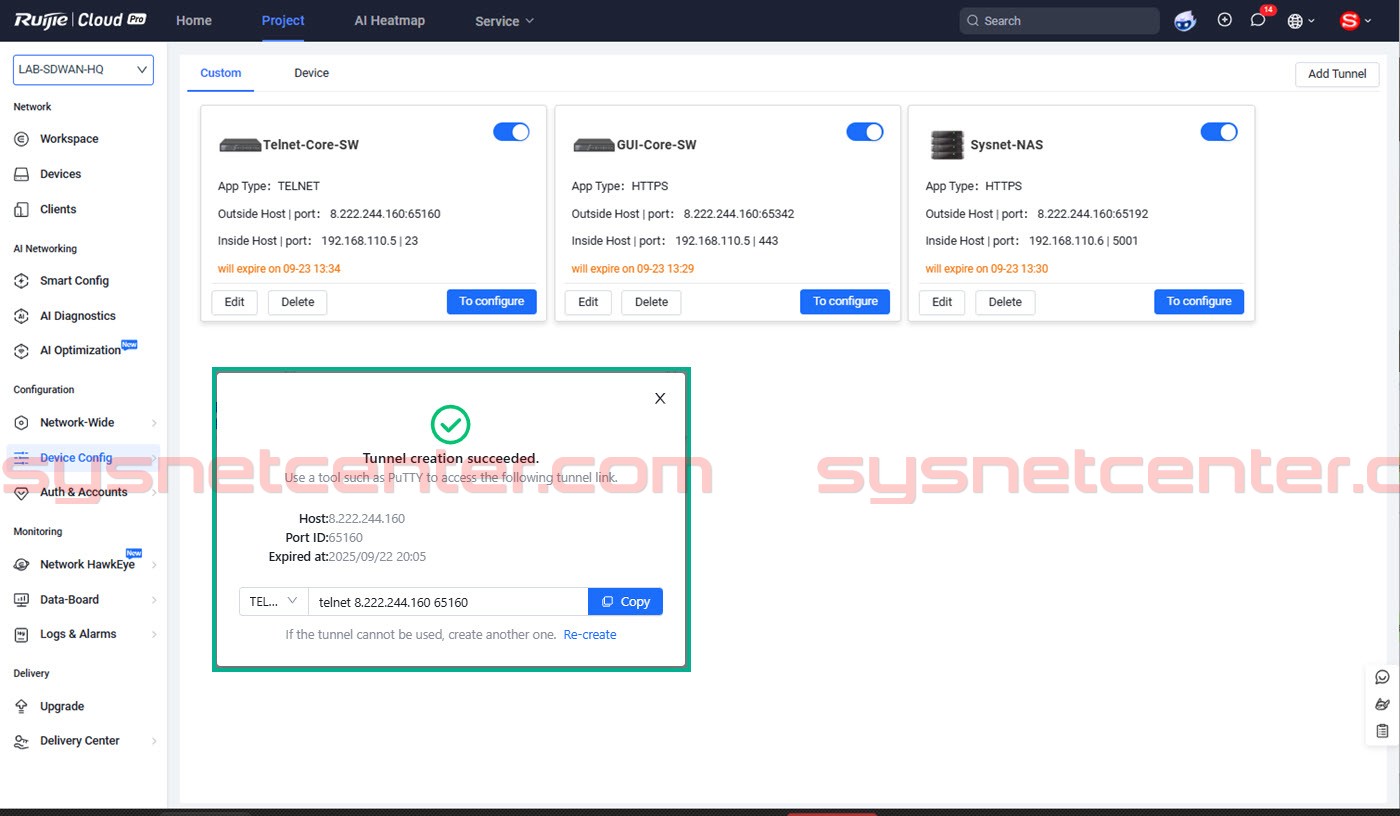Click the Search field in header

[1059, 21]
